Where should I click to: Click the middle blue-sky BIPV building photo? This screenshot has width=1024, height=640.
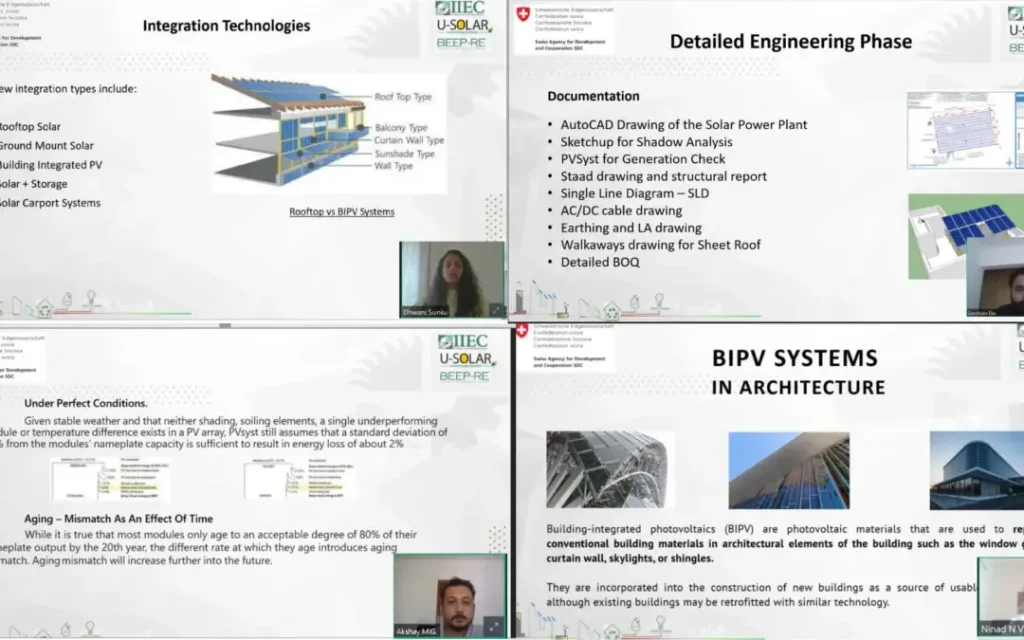coord(788,470)
